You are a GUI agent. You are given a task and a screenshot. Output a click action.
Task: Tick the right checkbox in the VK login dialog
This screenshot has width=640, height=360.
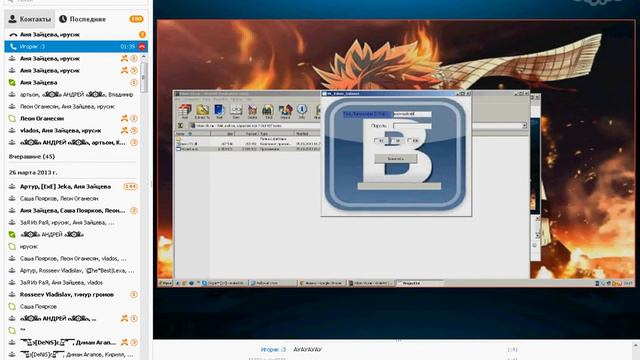[x=409, y=140]
